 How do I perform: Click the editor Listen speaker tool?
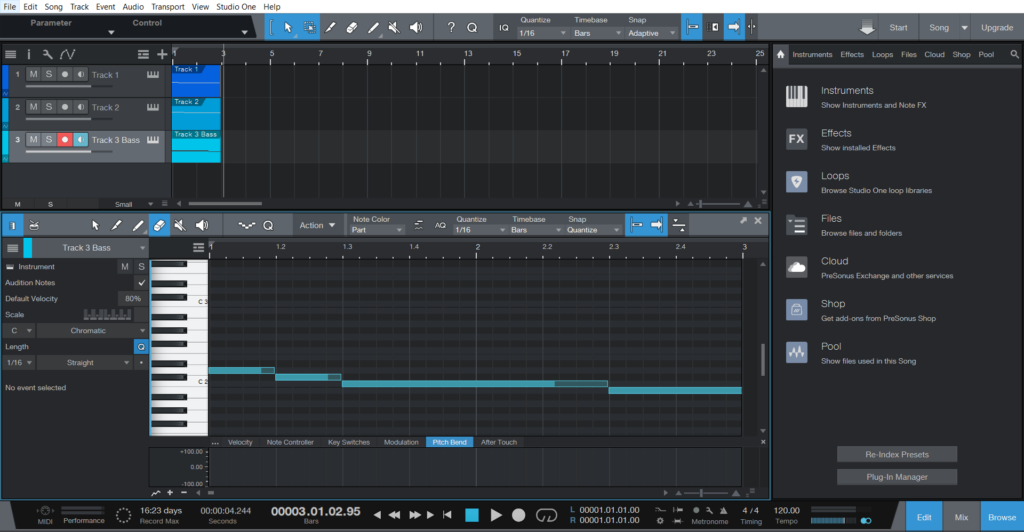[202, 225]
